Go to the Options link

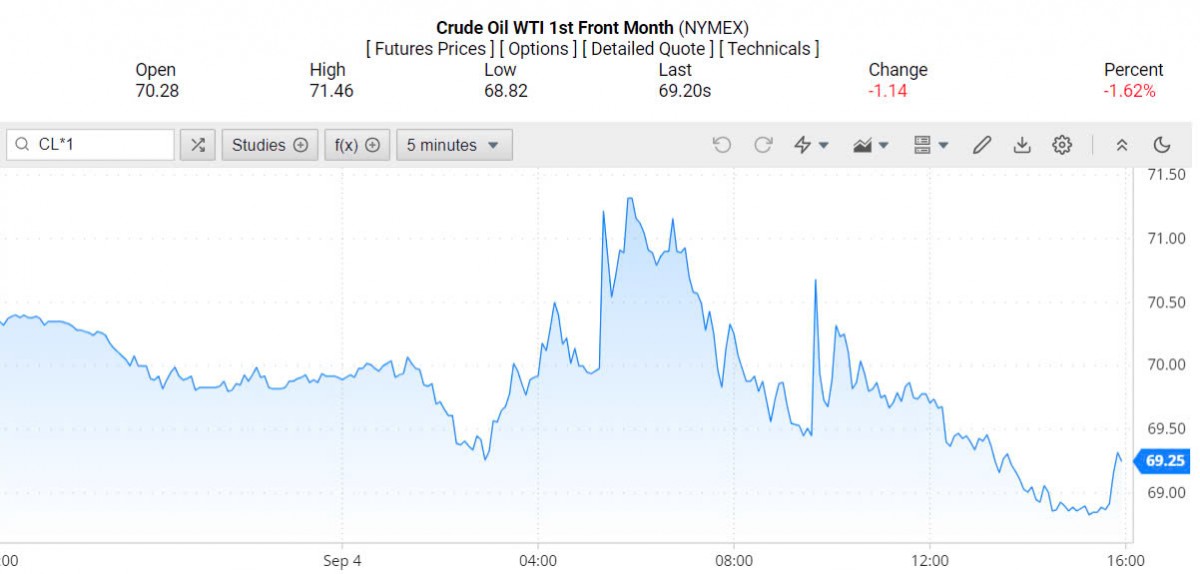(x=538, y=48)
